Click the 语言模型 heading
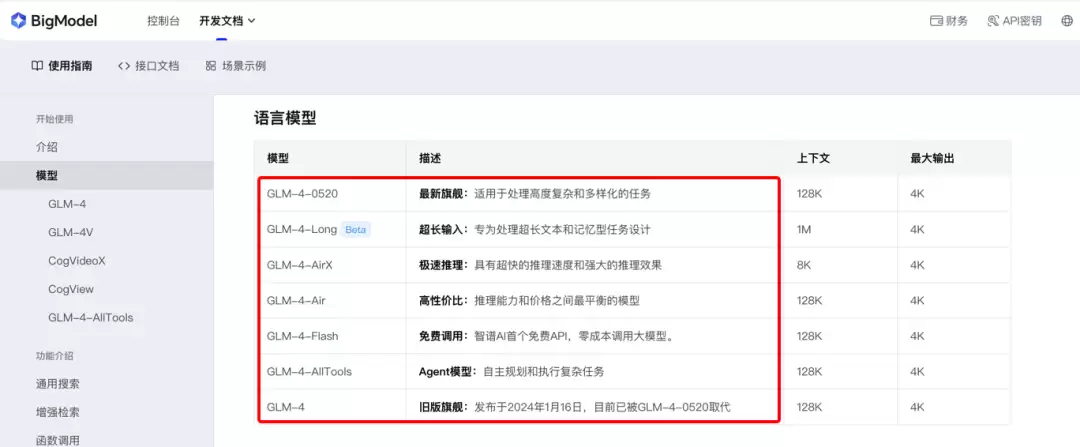The height and width of the screenshot is (447, 1080). (x=285, y=118)
